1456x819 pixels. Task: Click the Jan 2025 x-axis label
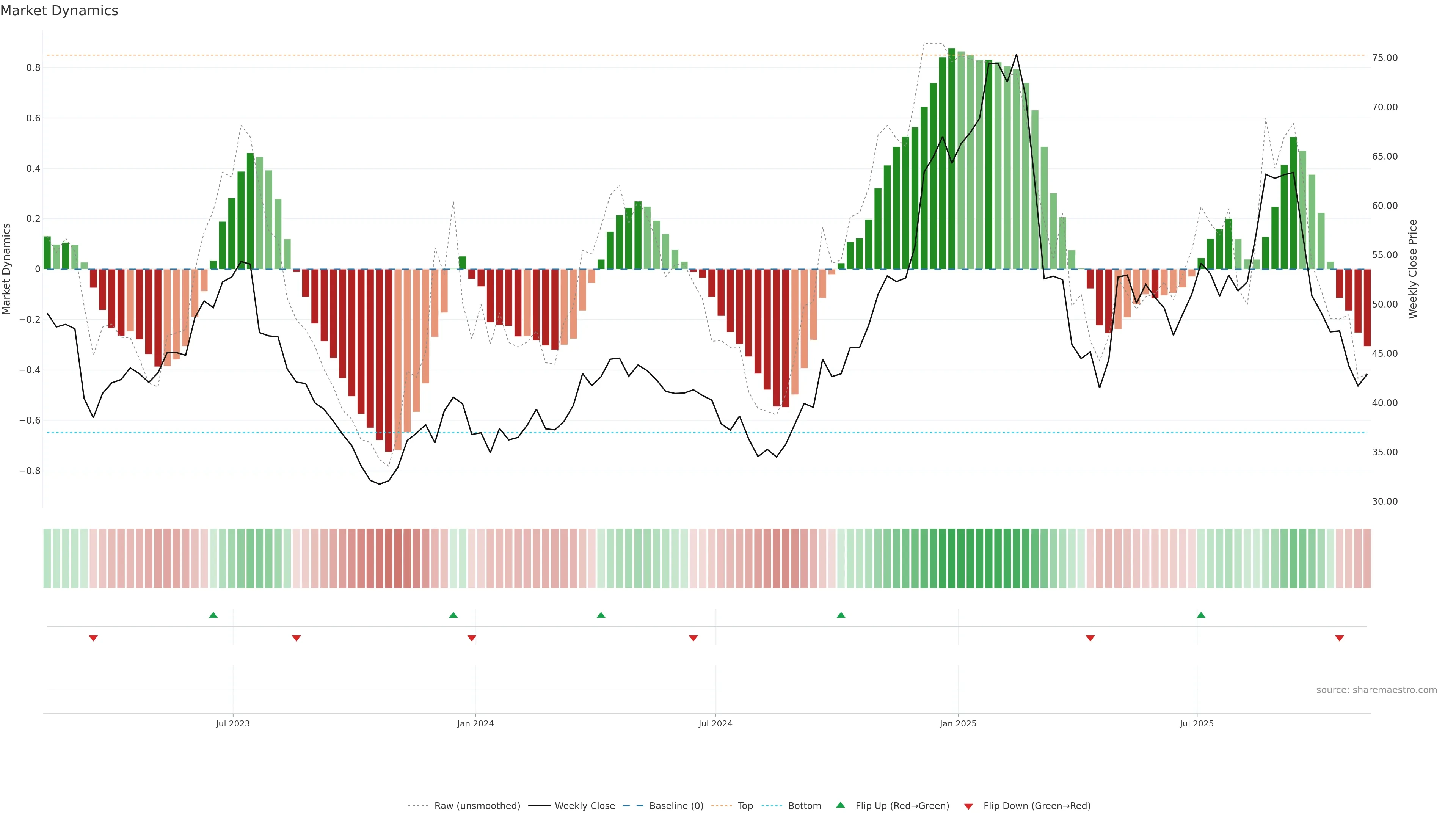click(x=957, y=723)
